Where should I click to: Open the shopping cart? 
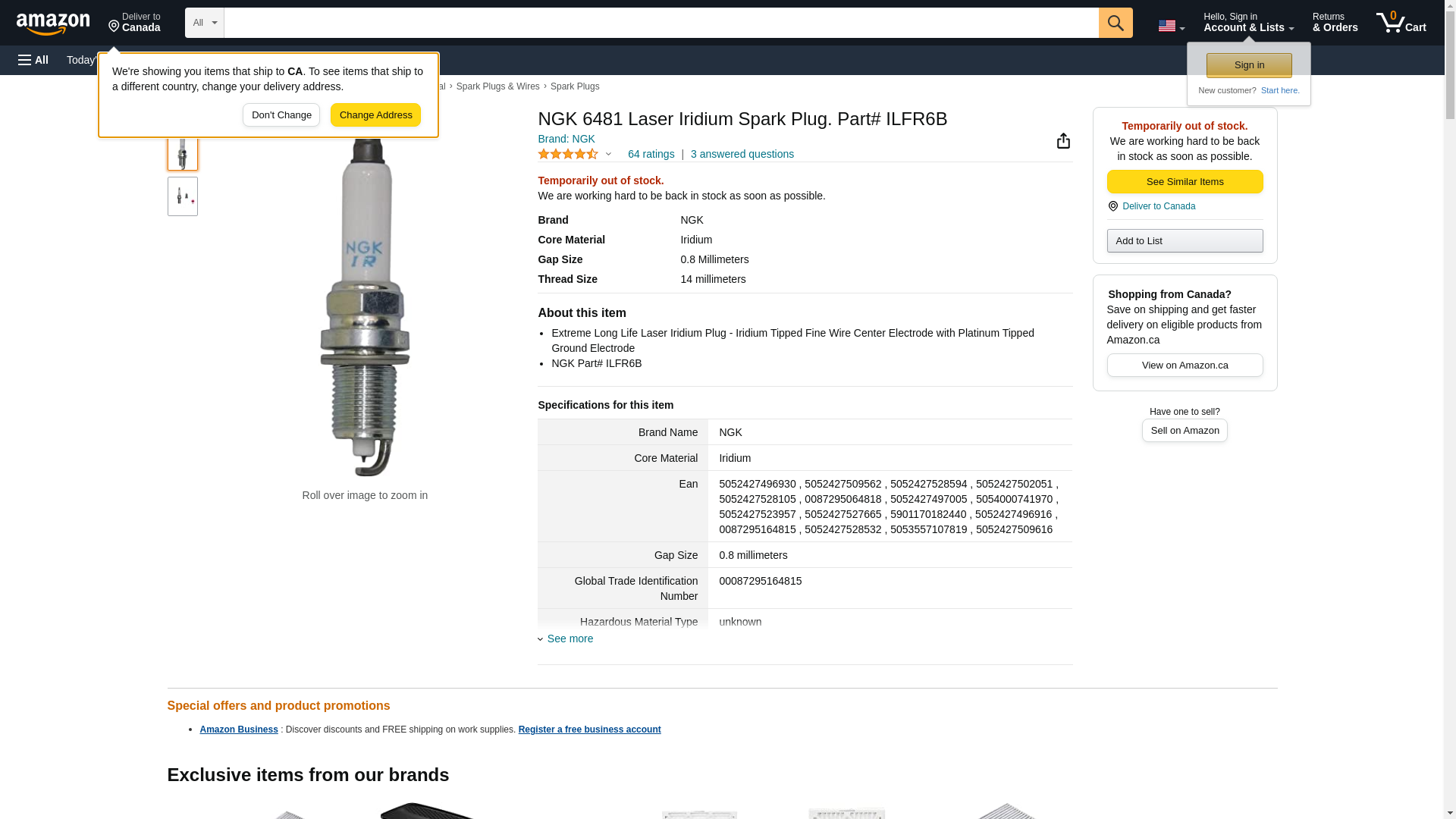click(1401, 23)
